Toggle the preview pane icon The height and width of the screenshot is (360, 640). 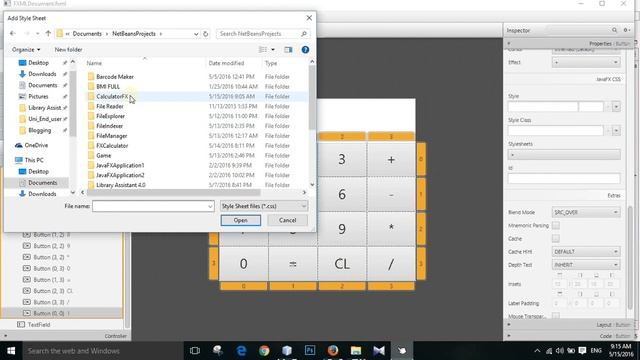pyautogui.click(x=288, y=50)
